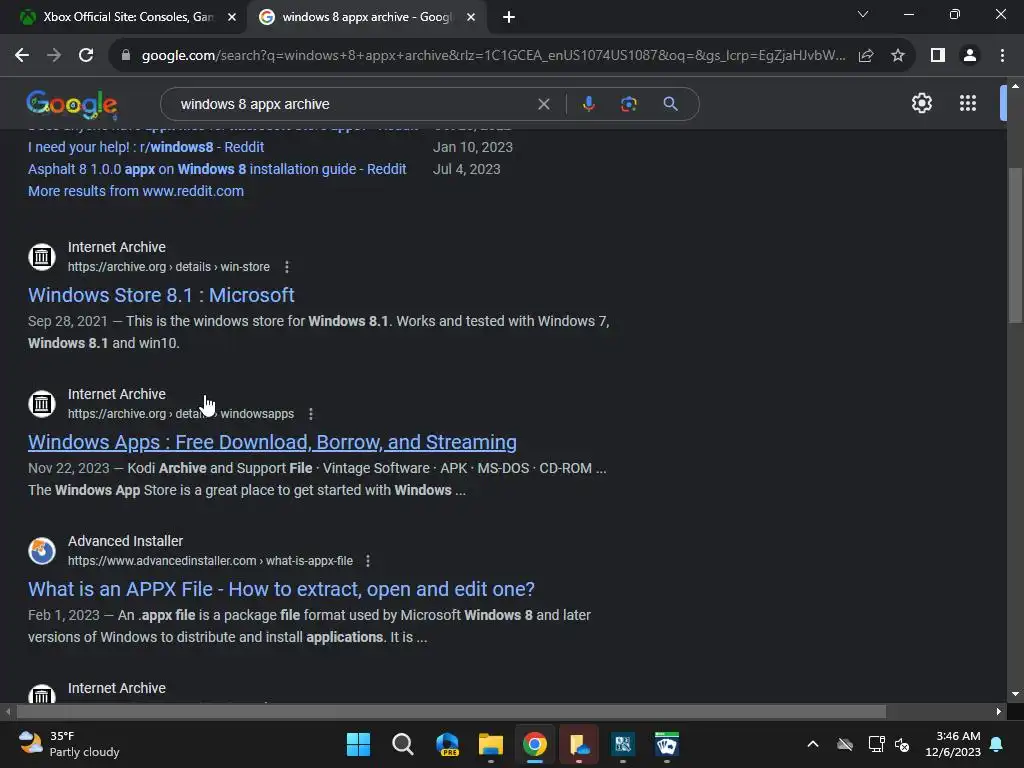Start voice search with the microphone
The image size is (1024, 768).
[x=588, y=104]
